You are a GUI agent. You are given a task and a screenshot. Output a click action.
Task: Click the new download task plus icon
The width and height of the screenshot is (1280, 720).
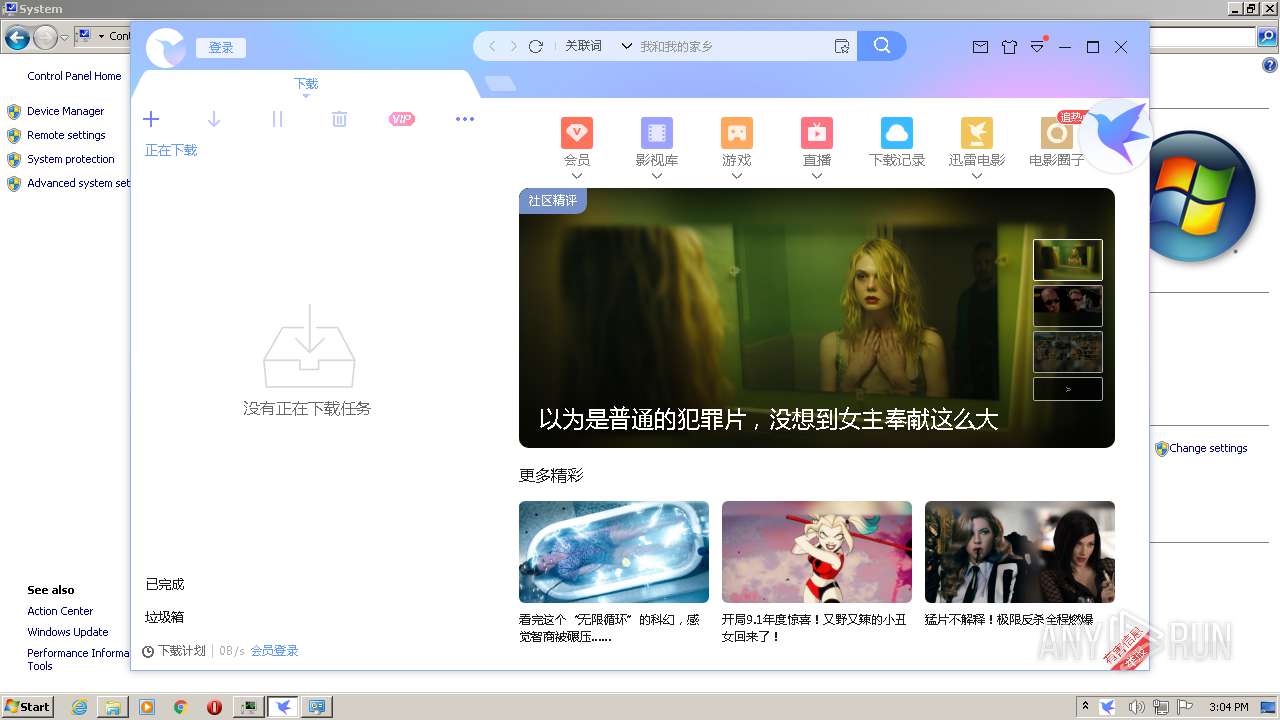(x=151, y=119)
